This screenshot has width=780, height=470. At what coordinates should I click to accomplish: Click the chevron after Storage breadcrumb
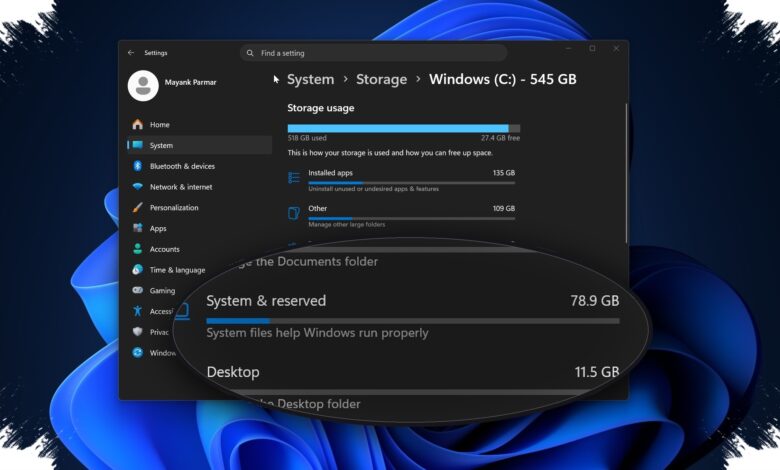(x=418, y=80)
